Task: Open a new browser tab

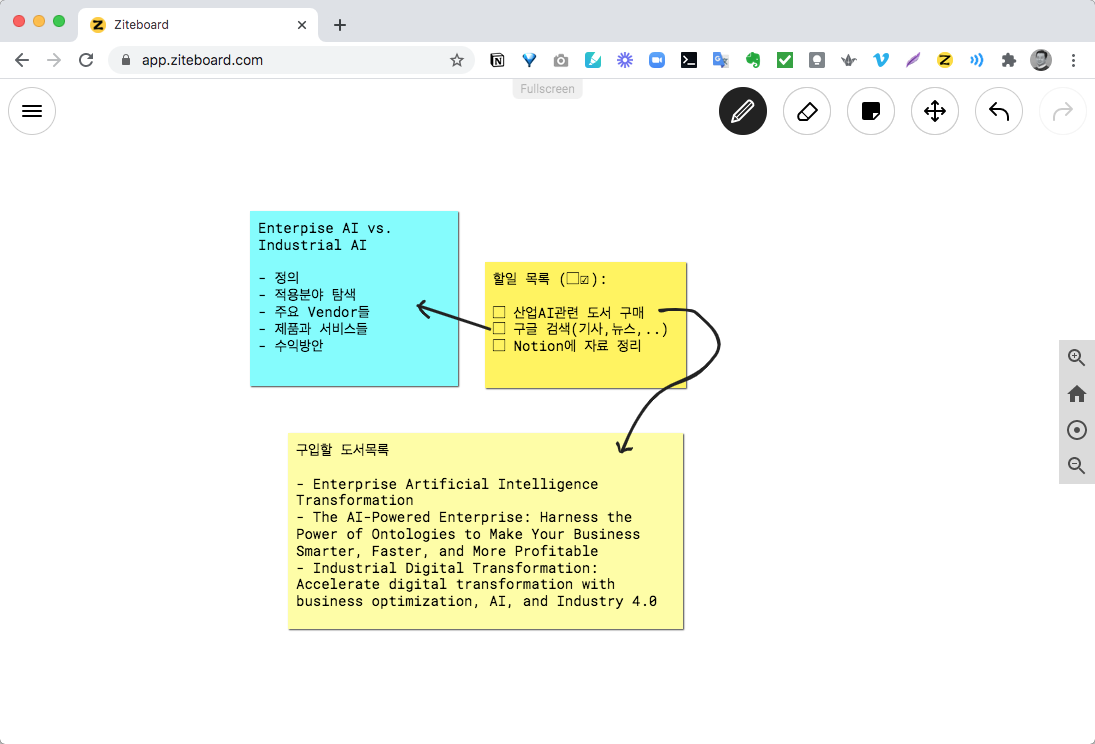Action: coord(340,25)
